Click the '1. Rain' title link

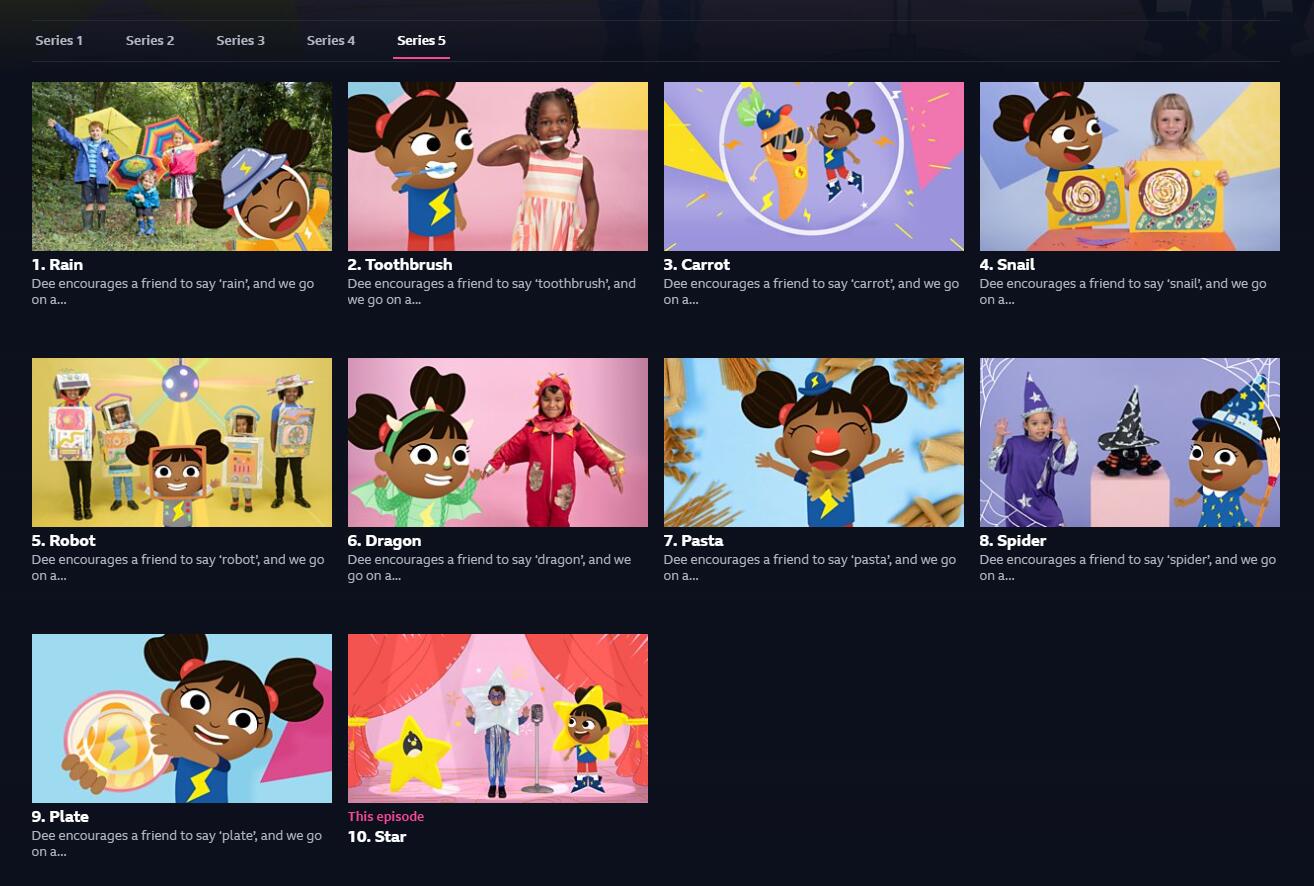click(57, 265)
